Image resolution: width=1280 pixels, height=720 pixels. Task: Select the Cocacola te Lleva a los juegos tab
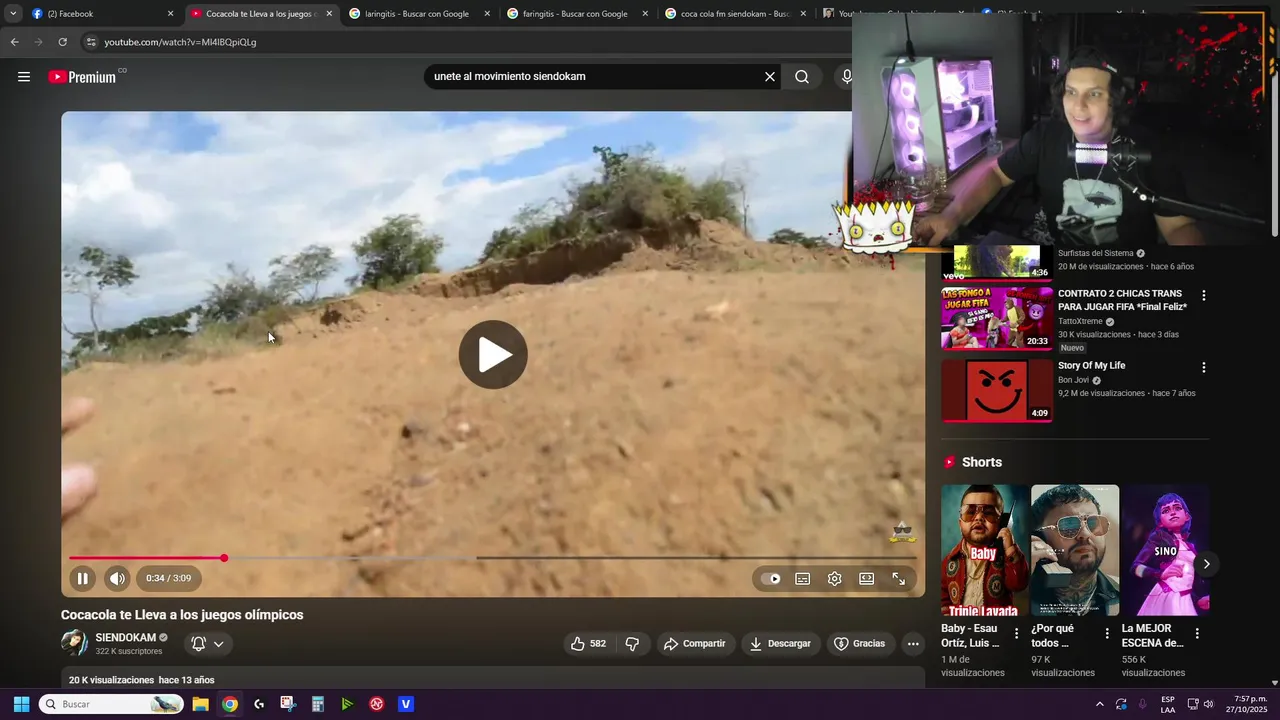[262, 14]
